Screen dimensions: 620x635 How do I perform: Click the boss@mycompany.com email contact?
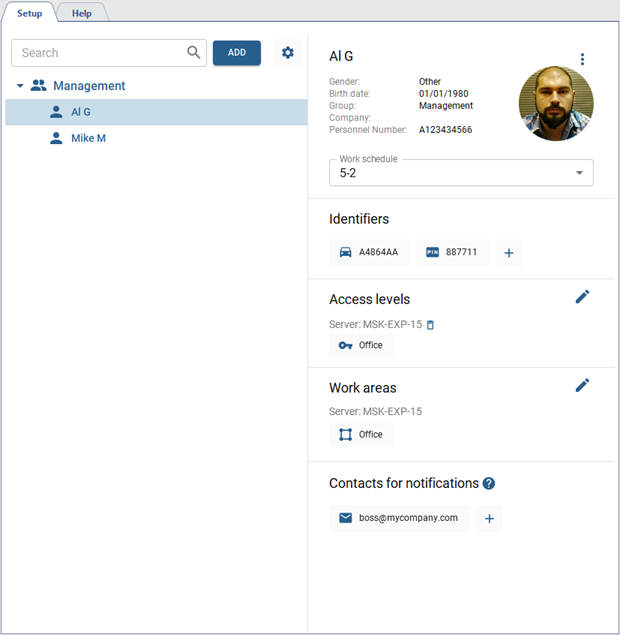point(399,518)
